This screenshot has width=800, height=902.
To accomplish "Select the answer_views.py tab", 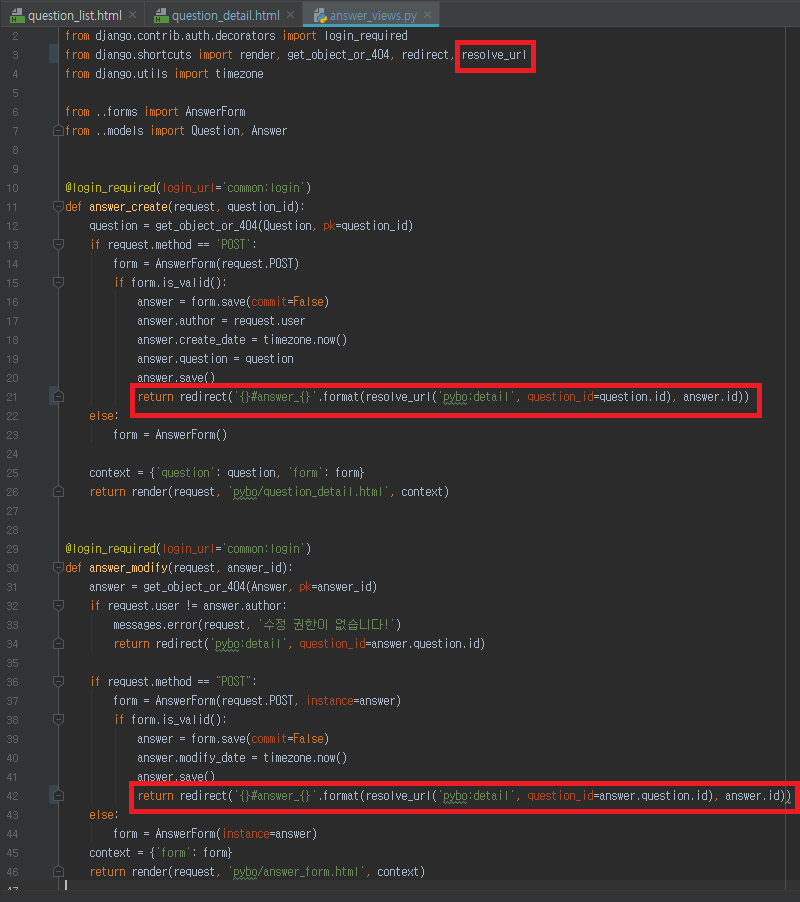I will [x=373, y=15].
